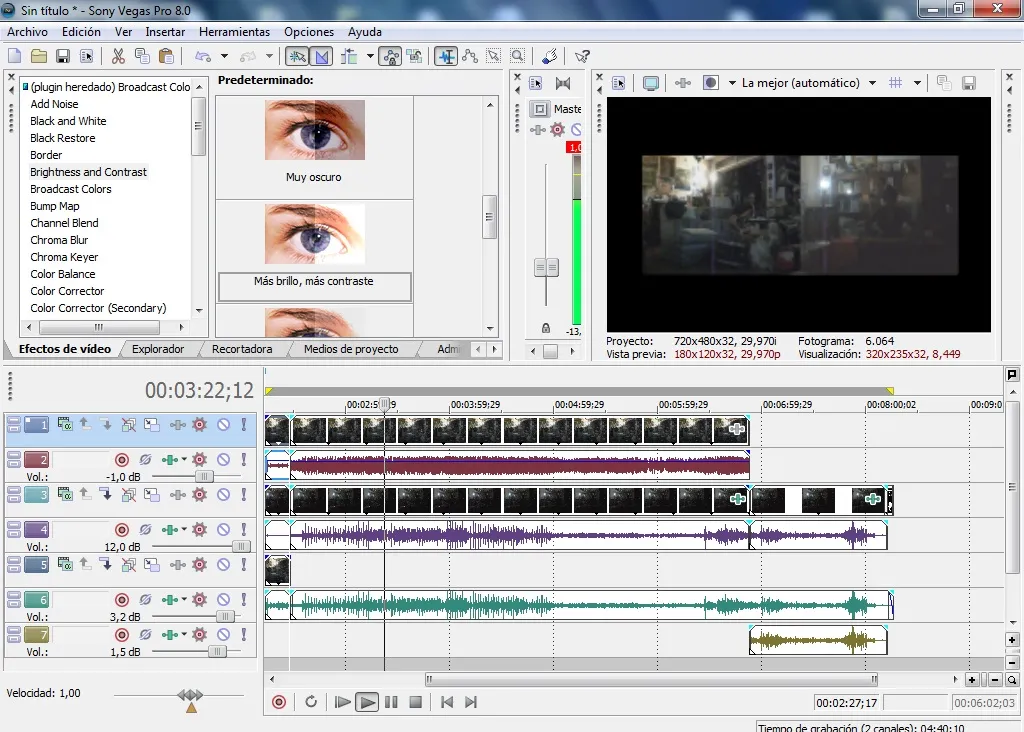Toggle the loop playback button
The width and height of the screenshot is (1024, 732).
311,702
